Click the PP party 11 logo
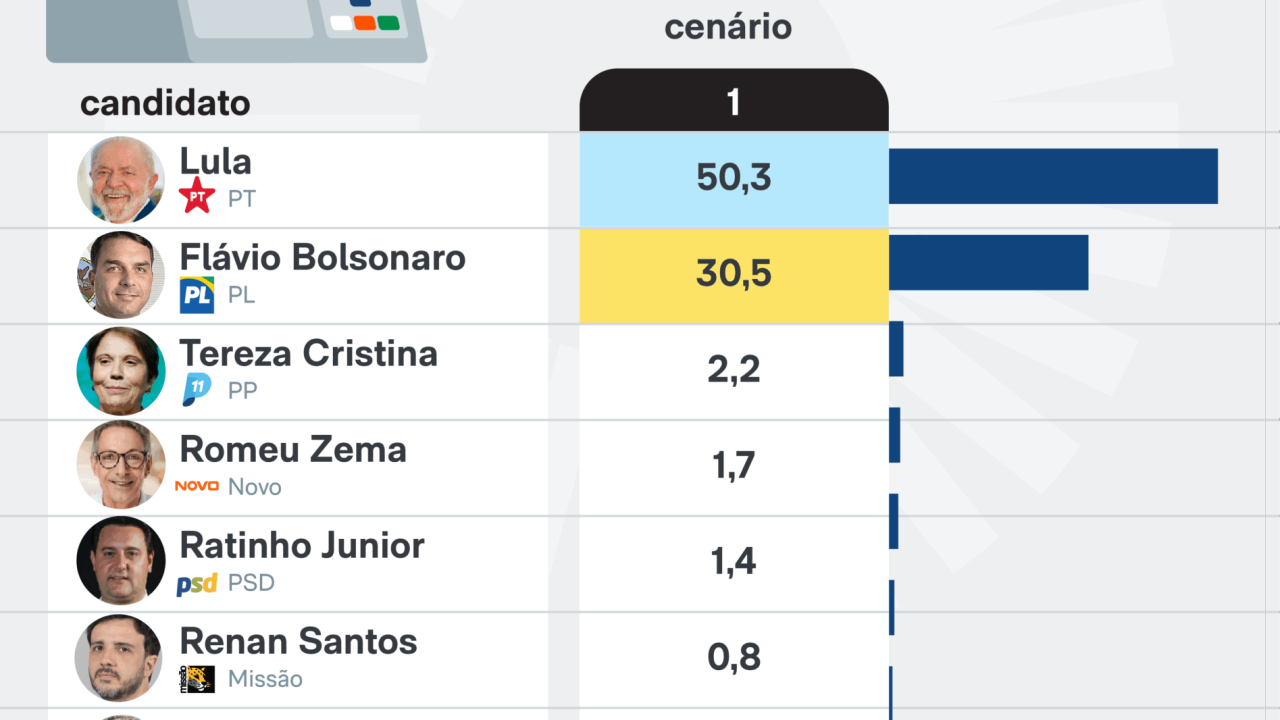 click(x=197, y=389)
